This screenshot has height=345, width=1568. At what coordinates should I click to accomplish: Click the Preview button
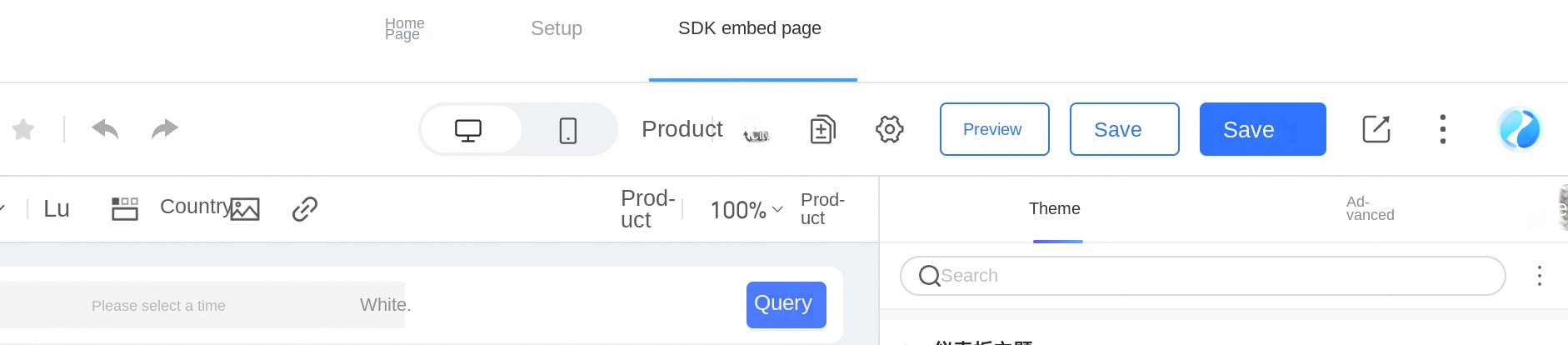click(994, 129)
